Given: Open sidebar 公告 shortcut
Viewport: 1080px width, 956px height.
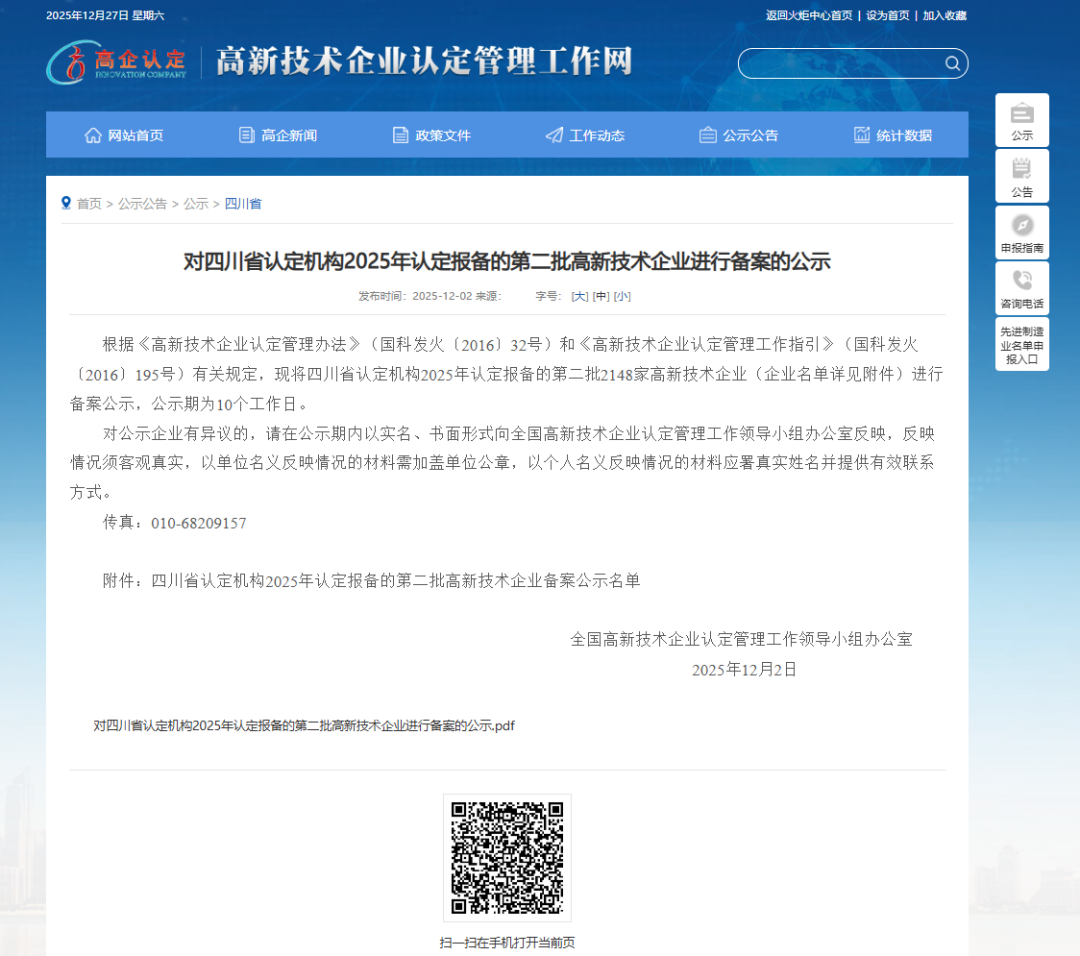Looking at the screenshot, I should pos(1022,176).
